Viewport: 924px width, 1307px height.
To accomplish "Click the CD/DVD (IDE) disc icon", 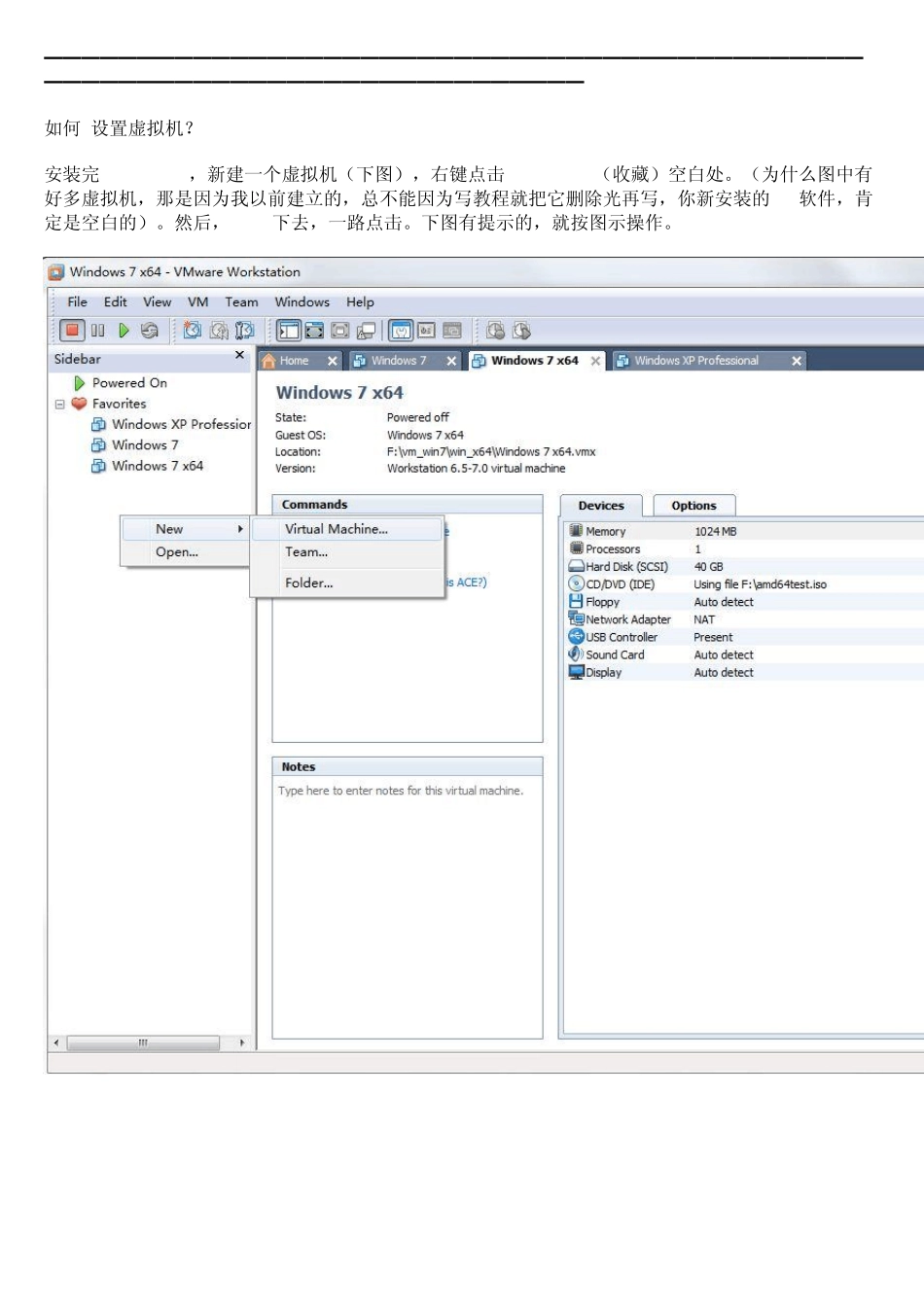I will [576, 583].
